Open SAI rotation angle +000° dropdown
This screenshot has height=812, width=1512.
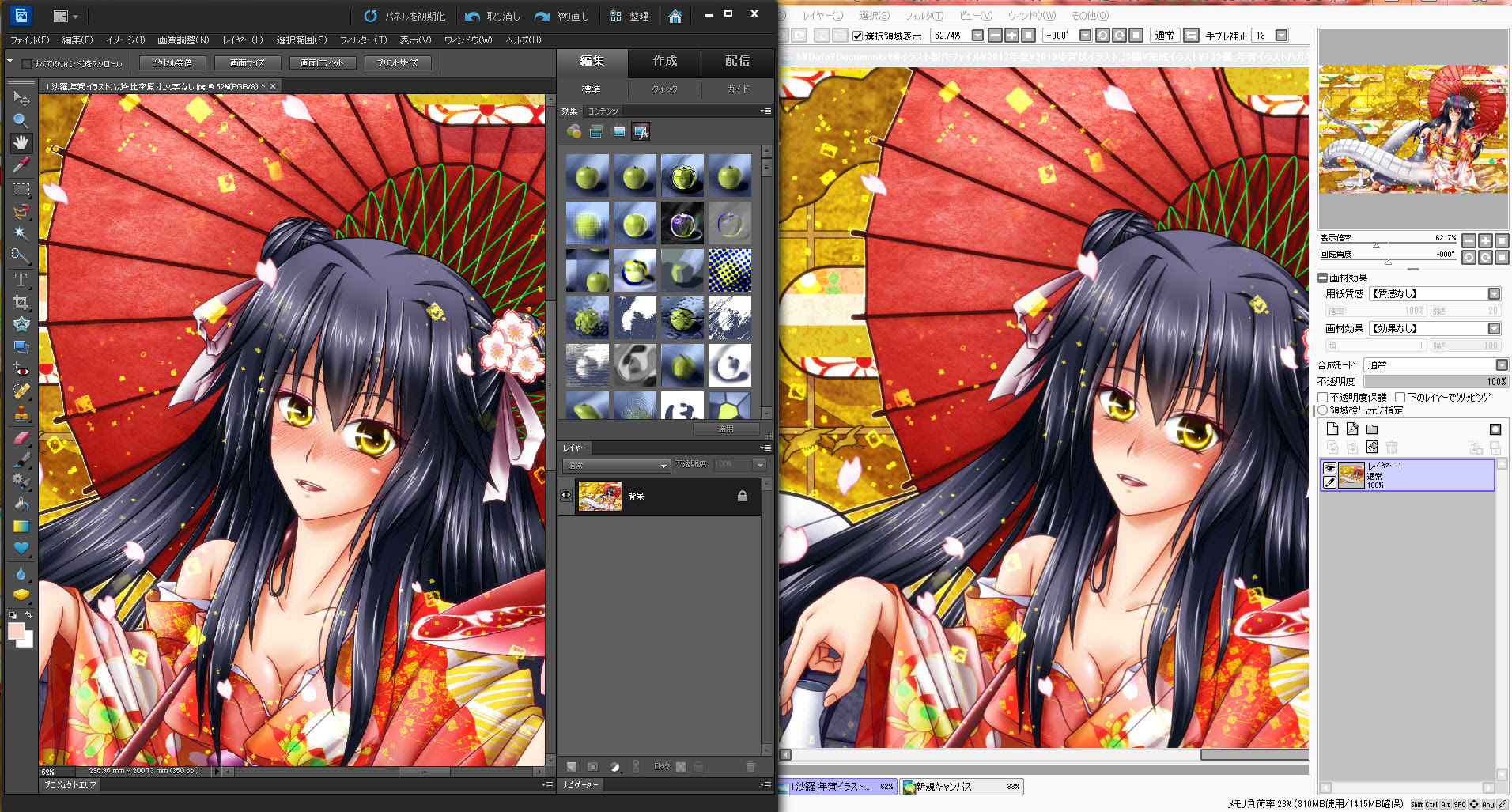1085,36
